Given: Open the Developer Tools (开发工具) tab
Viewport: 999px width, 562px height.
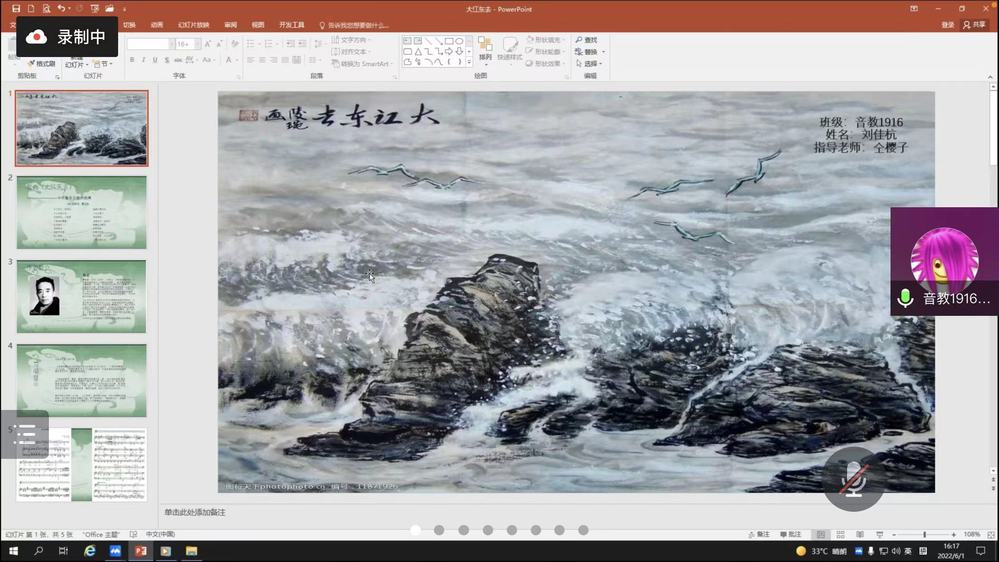Looking at the screenshot, I should tap(292, 25).
